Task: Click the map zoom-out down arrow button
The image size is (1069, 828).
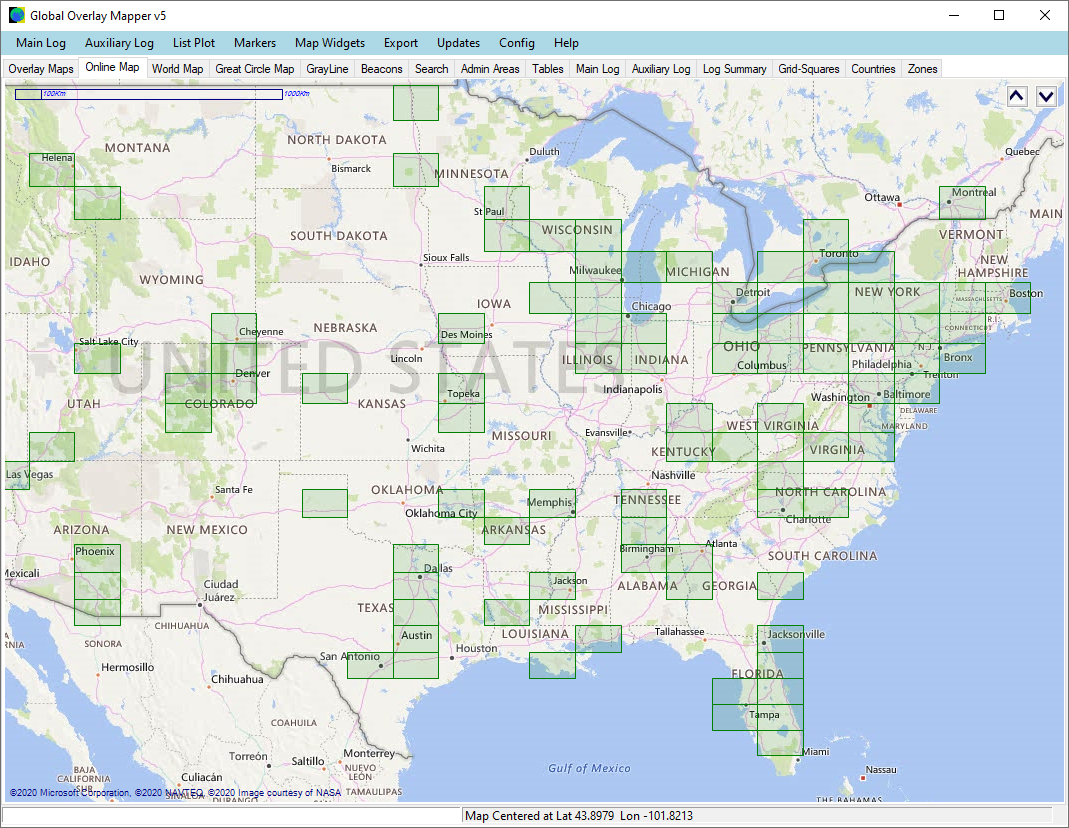Action: pyautogui.click(x=1046, y=96)
